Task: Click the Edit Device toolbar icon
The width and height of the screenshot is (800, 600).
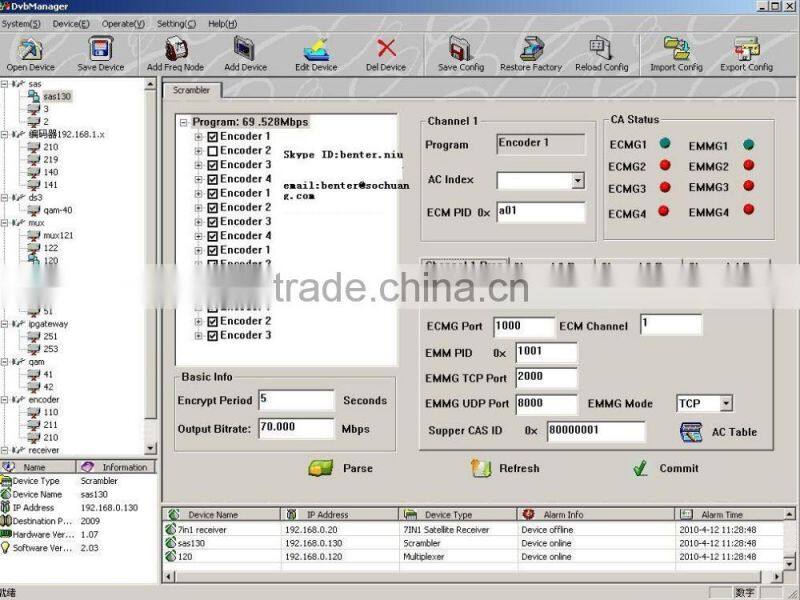Action: click(316, 48)
